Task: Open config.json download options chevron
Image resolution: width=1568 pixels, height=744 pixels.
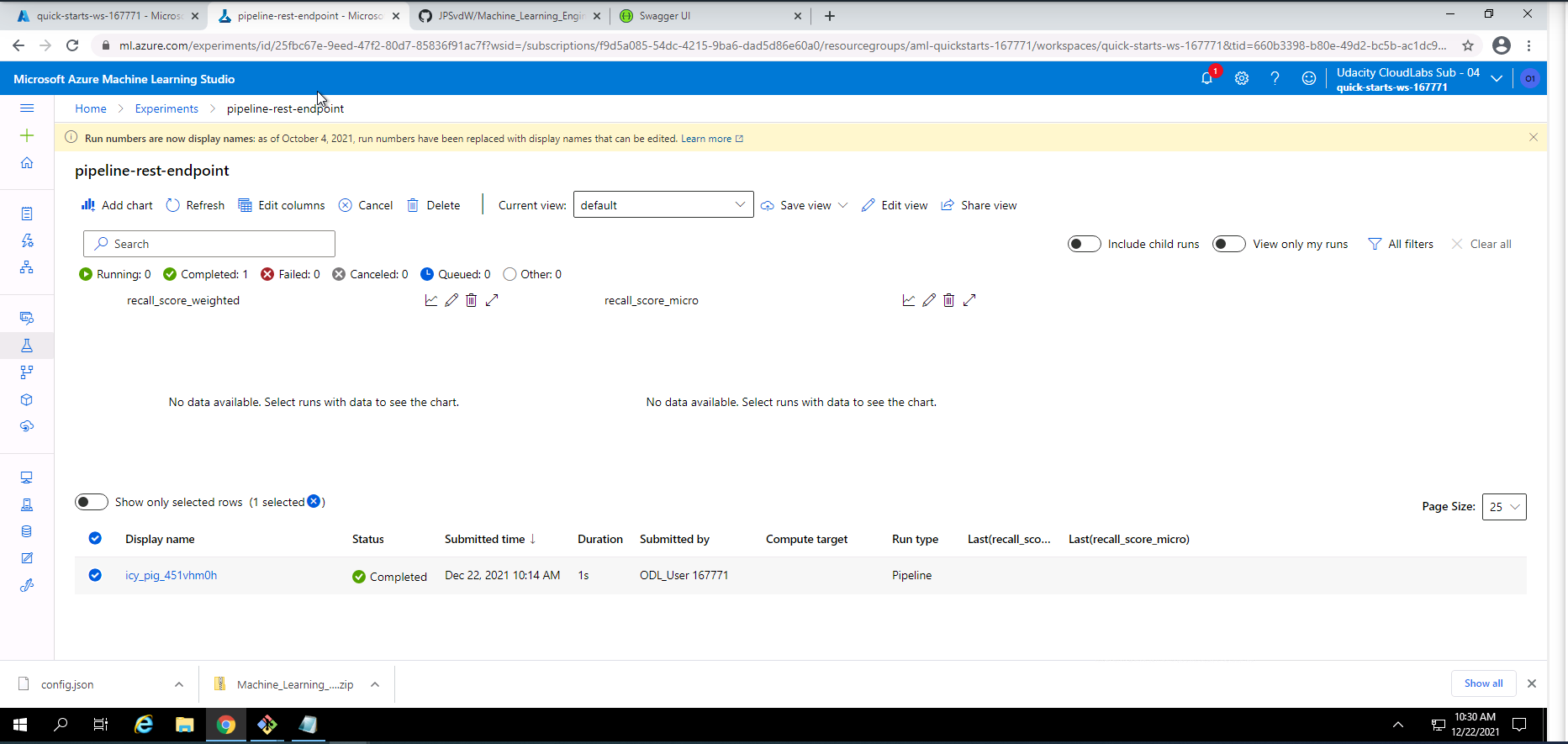Action: (x=179, y=684)
